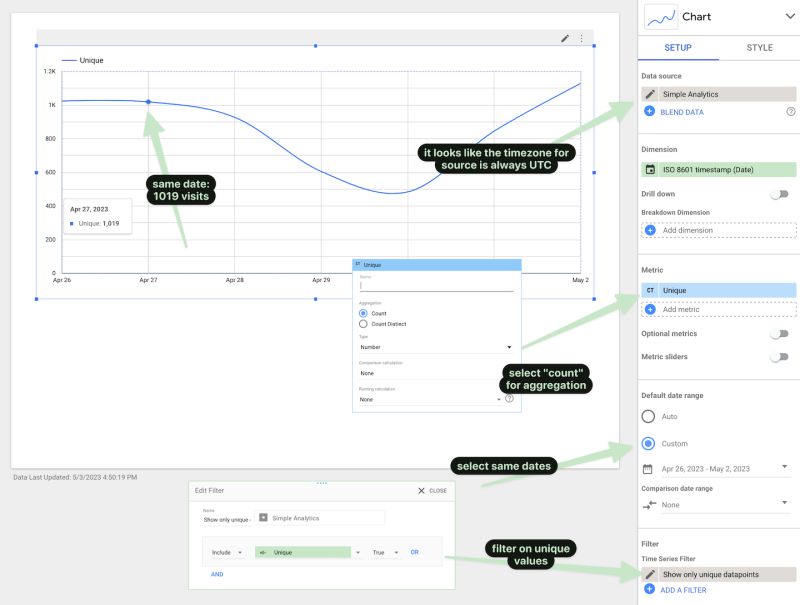Open the Type dropdown showing Number

(436, 346)
